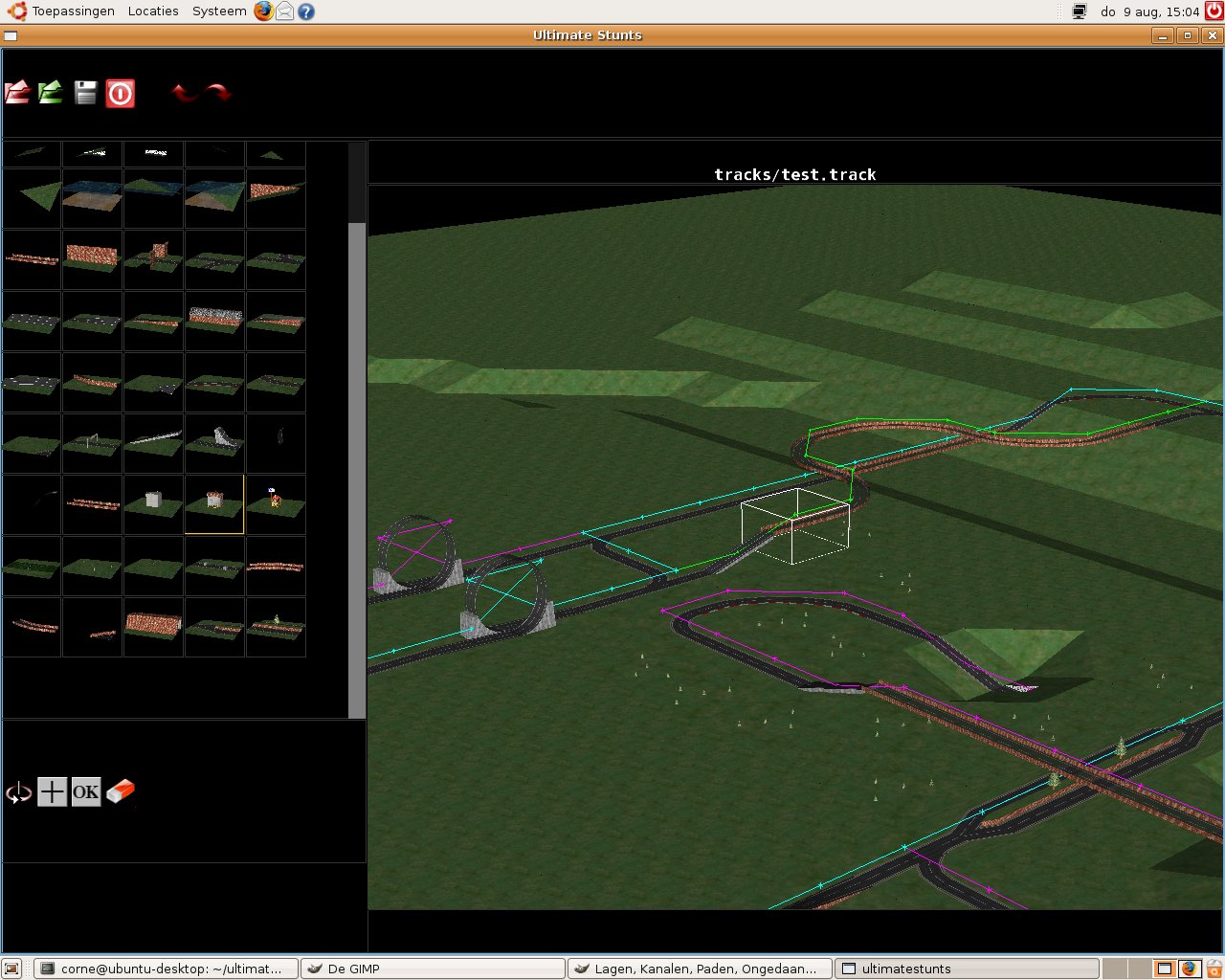The image size is (1225, 980).
Task: Select the water over sand tile
Action: pyautogui.click(x=92, y=198)
